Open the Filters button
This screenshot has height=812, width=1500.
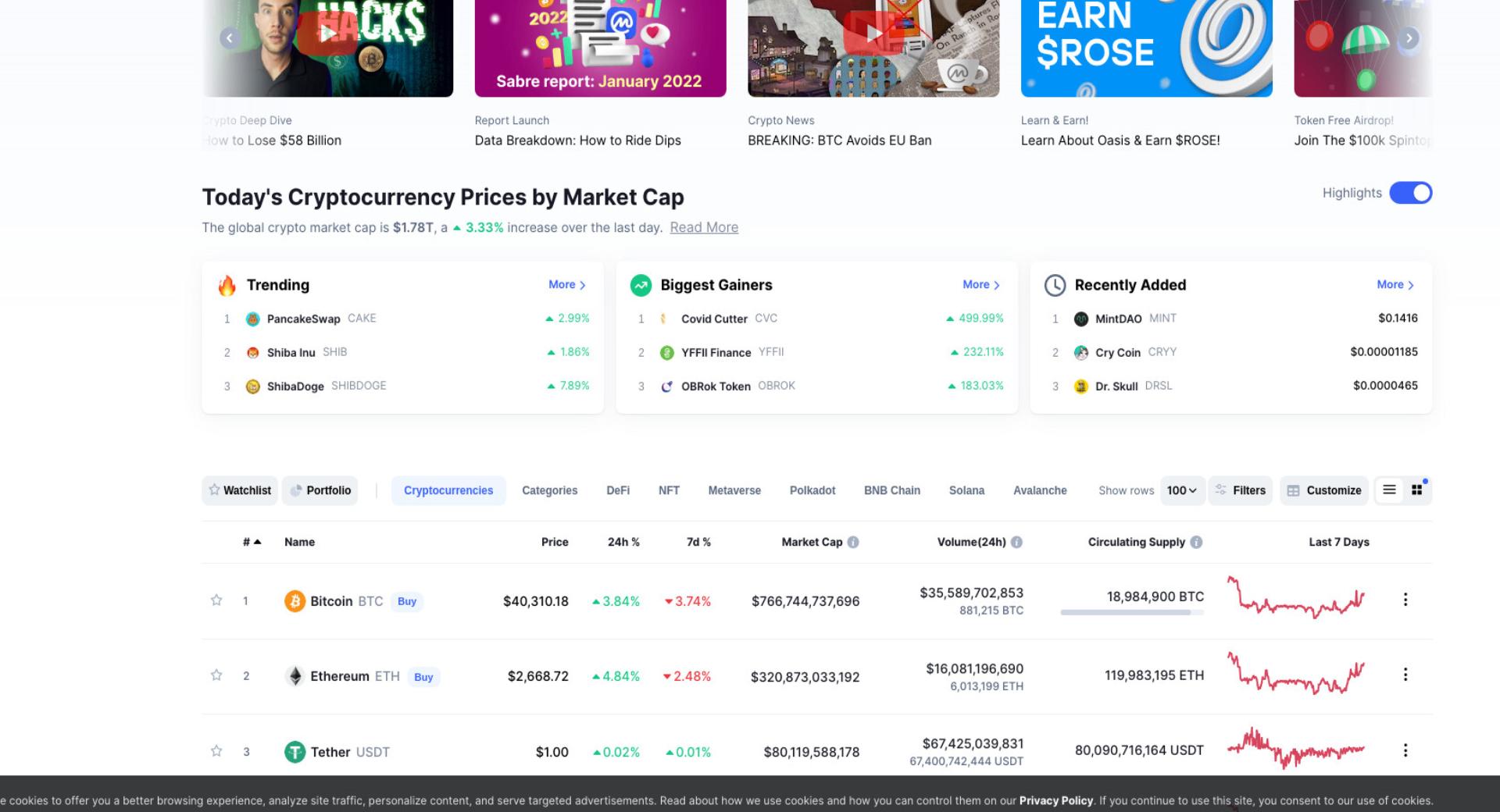pyautogui.click(x=1241, y=490)
